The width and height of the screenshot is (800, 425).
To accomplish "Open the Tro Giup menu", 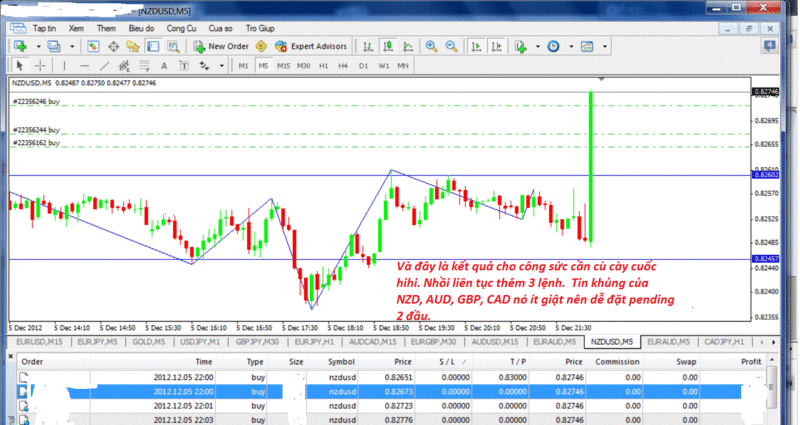I will (x=260, y=29).
